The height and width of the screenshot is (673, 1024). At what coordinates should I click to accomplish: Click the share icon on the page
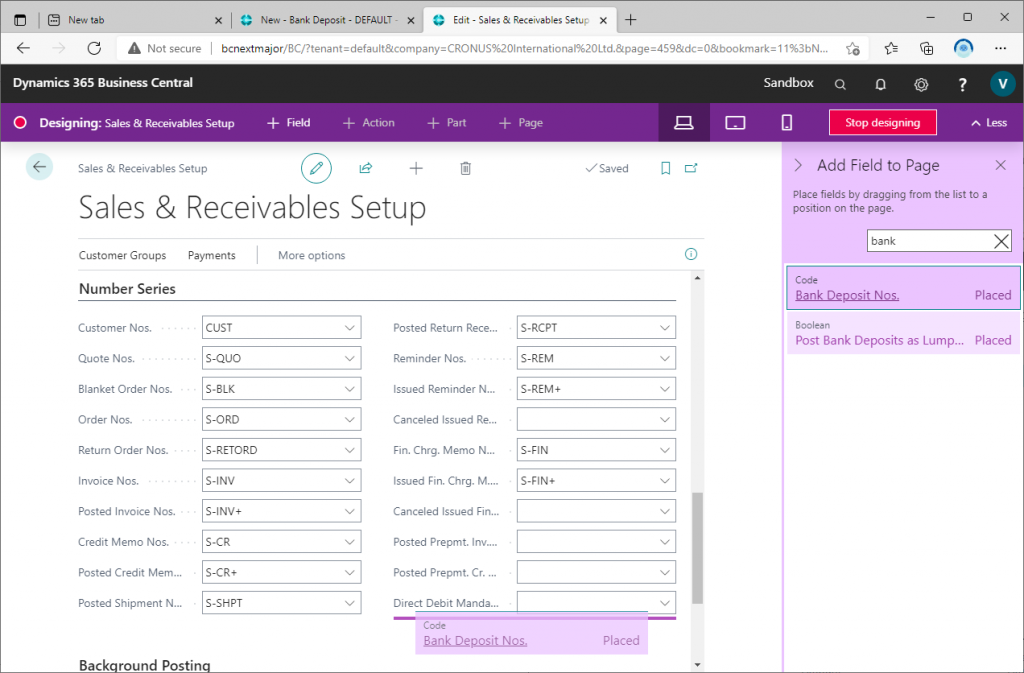(366, 168)
